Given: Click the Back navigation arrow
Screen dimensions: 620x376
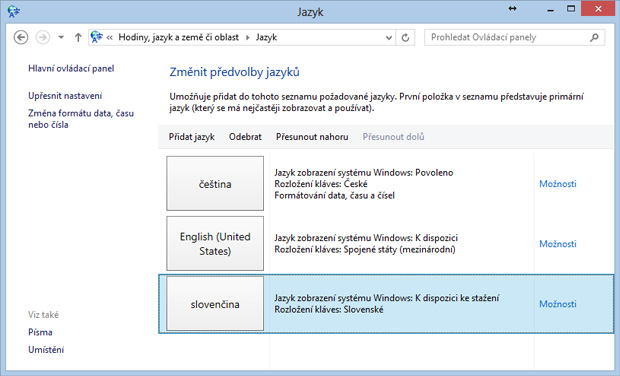Looking at the screenshot, I should tap(21, 38).
